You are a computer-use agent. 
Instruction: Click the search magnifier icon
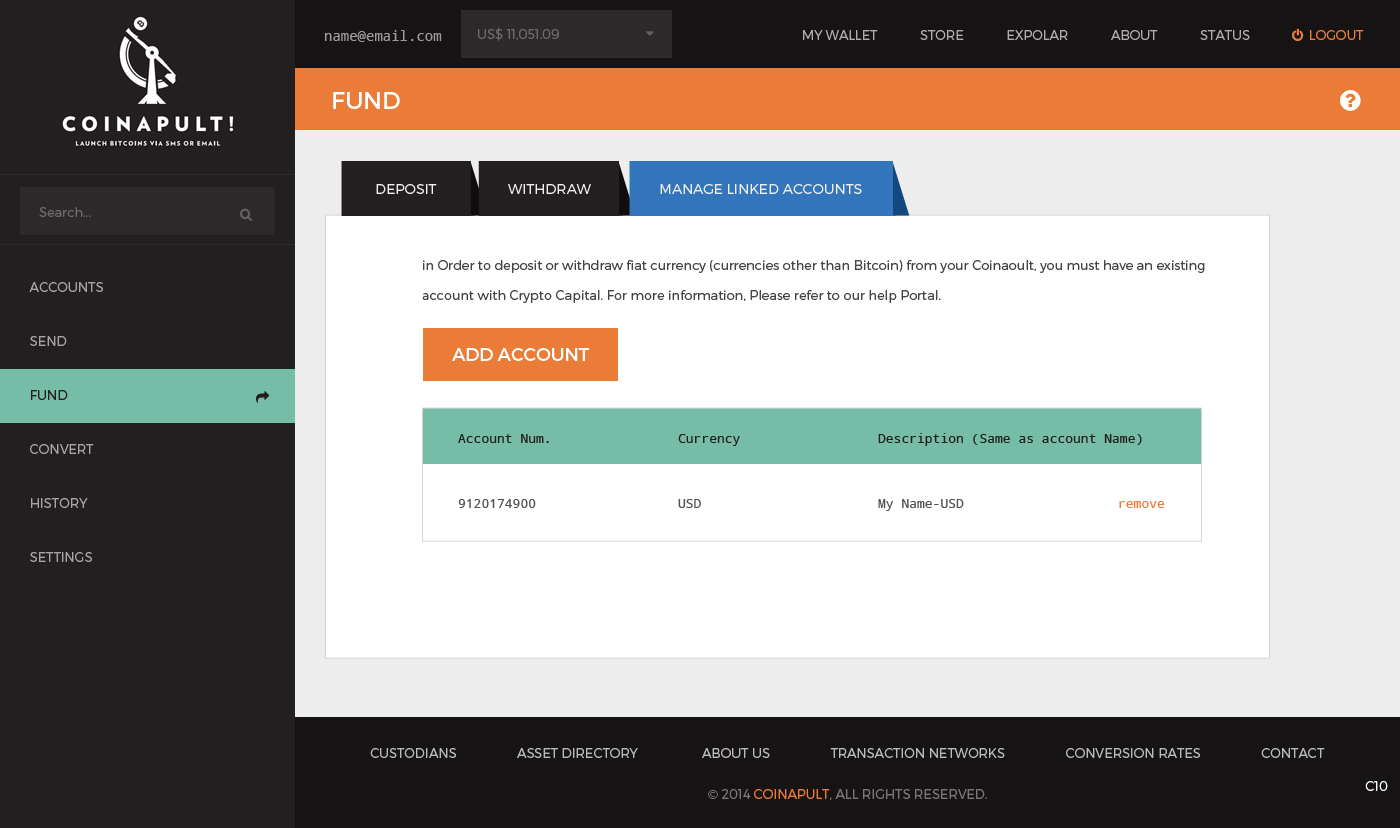(x=246, y=214)
